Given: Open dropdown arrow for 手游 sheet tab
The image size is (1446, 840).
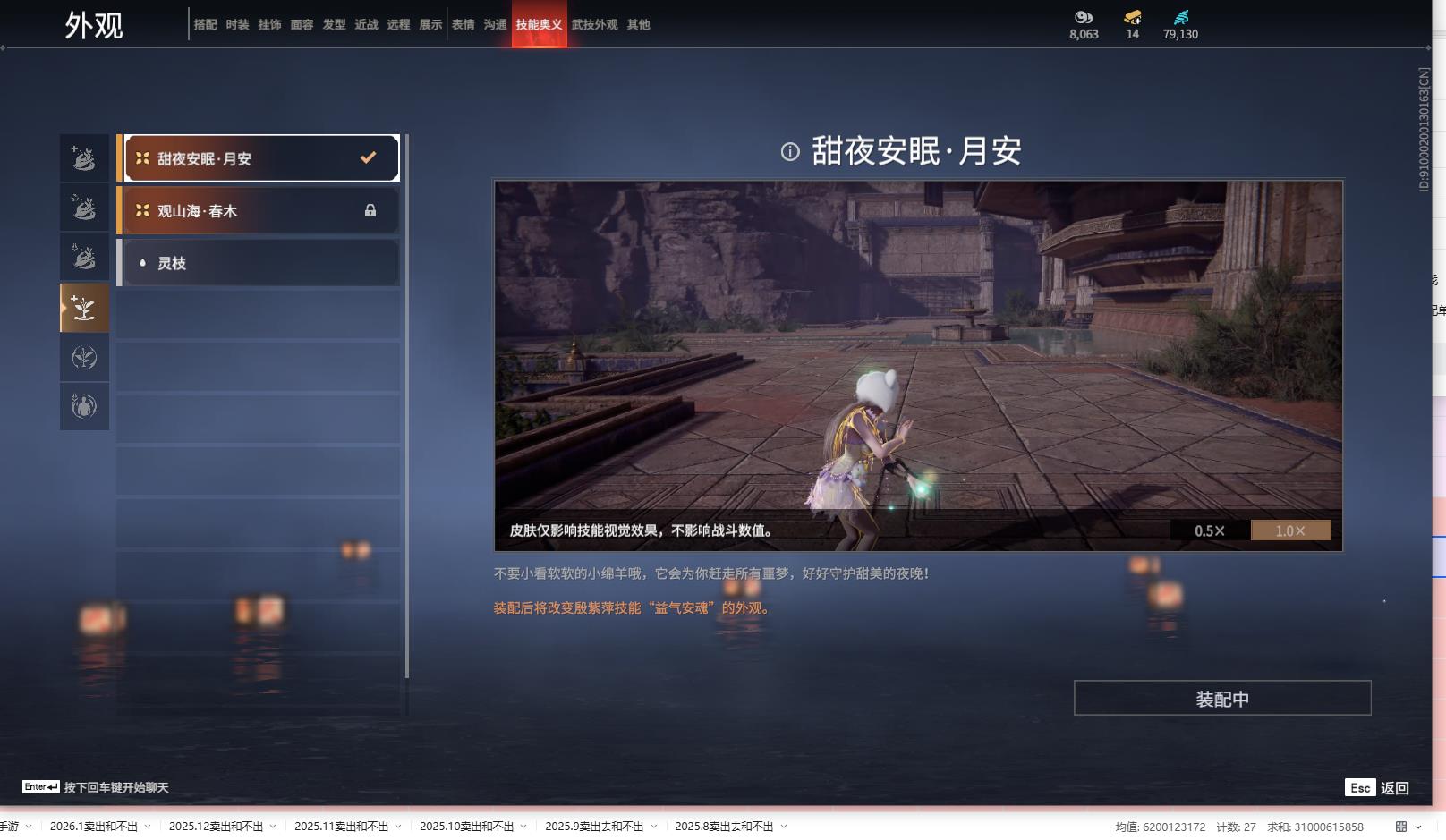Looking at the screenshot, I should 29,827.
